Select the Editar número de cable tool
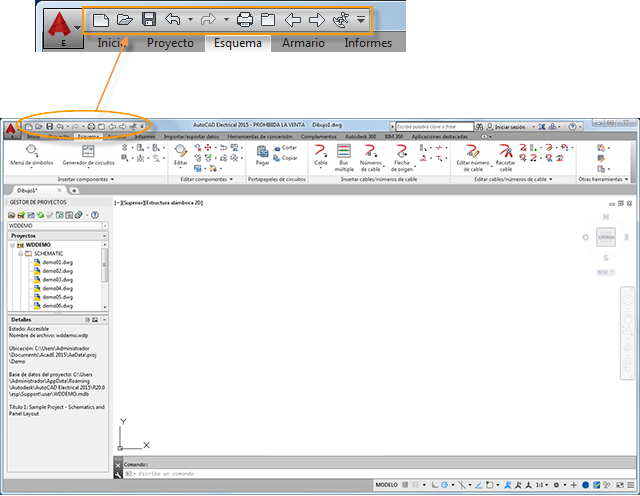Viewport: 640px width, 496px height. coord(473,158)
